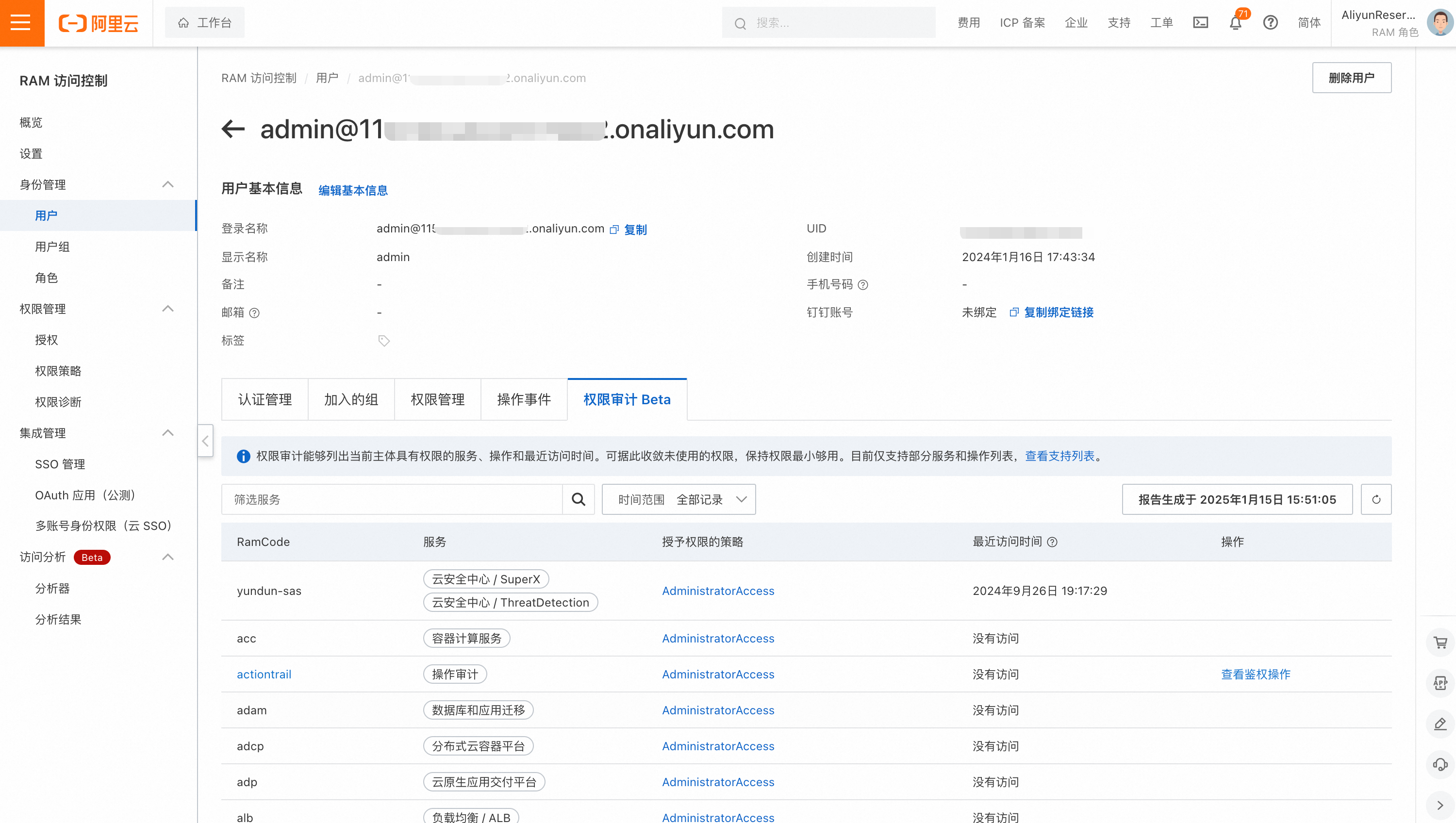The height and width of the screenshot is (823, 1456).
Task: Switch to the 认证管理 tab
Action: 265,400
